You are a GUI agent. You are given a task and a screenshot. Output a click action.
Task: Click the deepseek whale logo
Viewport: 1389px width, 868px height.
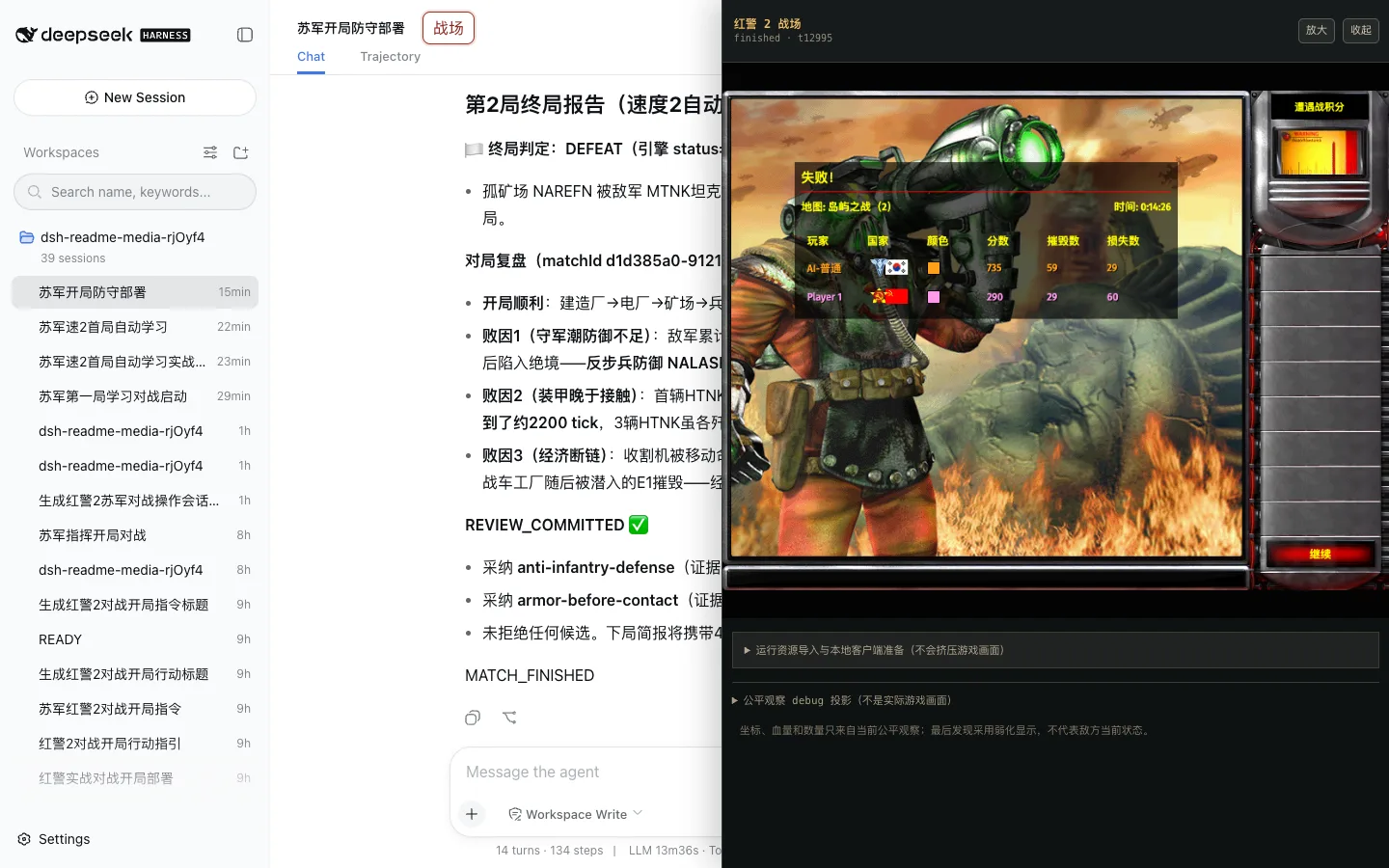[26, 35]
